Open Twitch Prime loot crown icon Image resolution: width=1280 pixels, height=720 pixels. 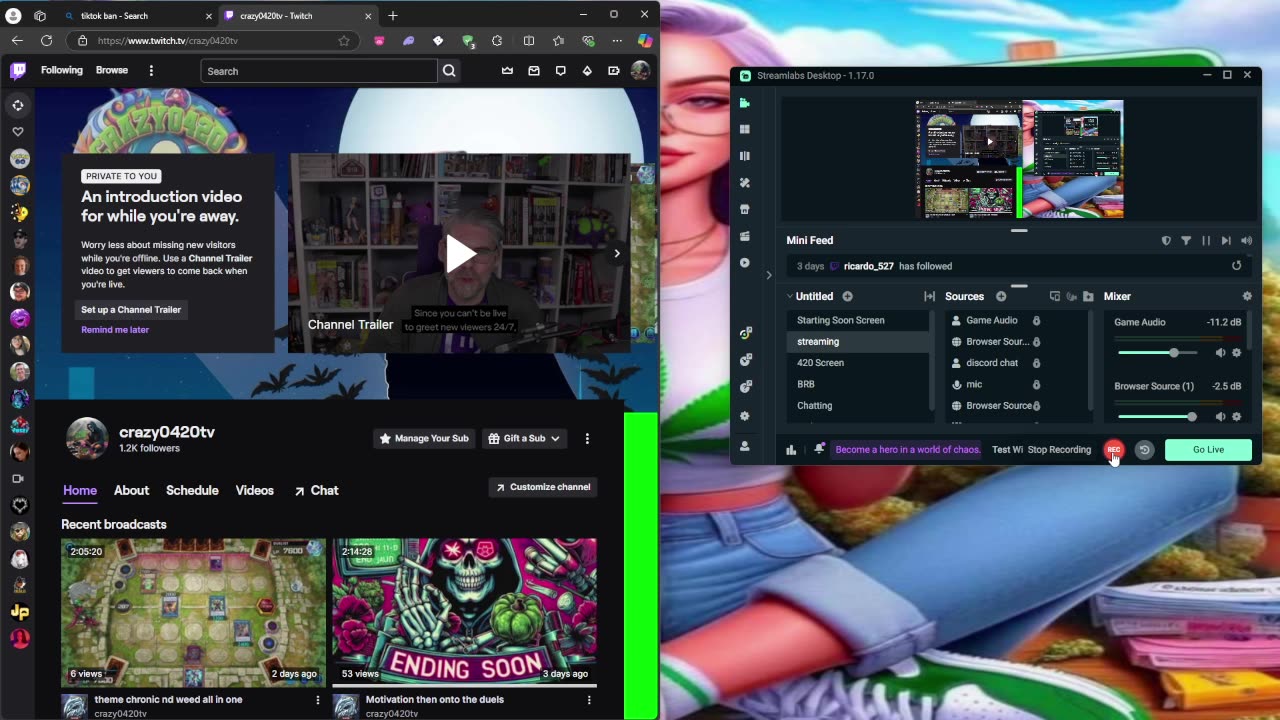tap(507, 71)
